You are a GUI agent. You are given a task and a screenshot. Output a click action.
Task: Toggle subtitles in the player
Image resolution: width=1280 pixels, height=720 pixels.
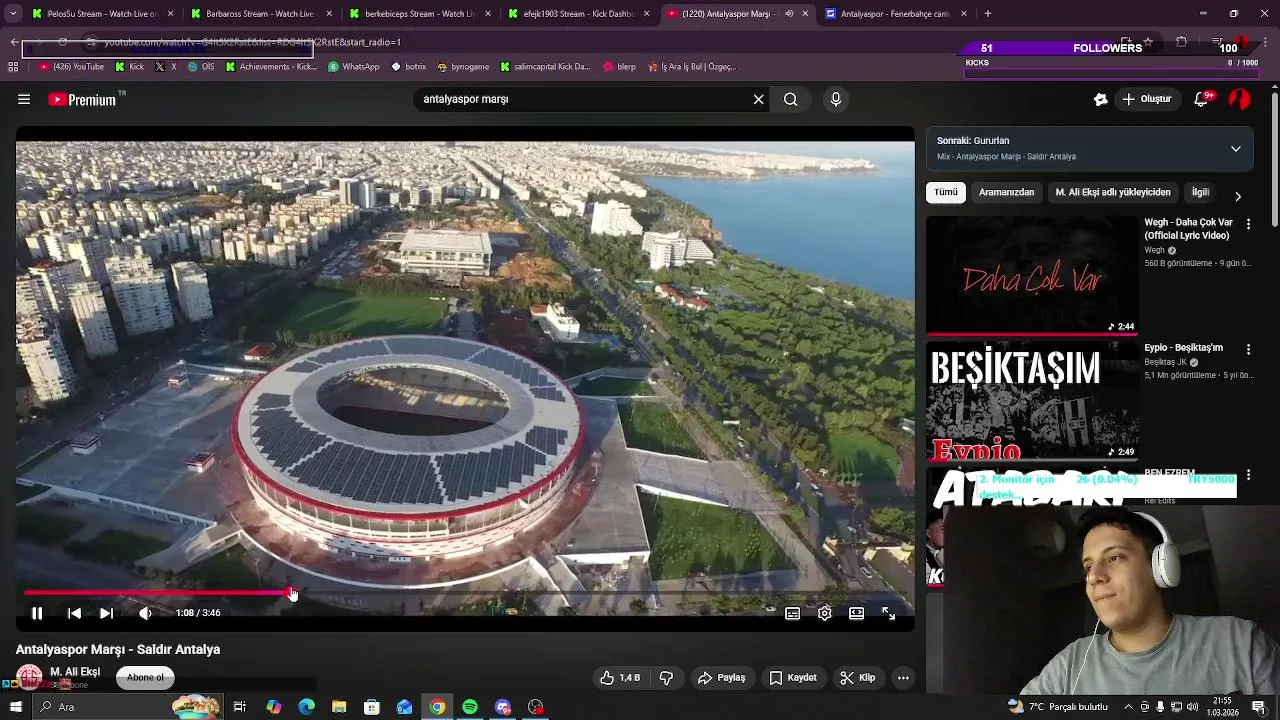[792, 613]
